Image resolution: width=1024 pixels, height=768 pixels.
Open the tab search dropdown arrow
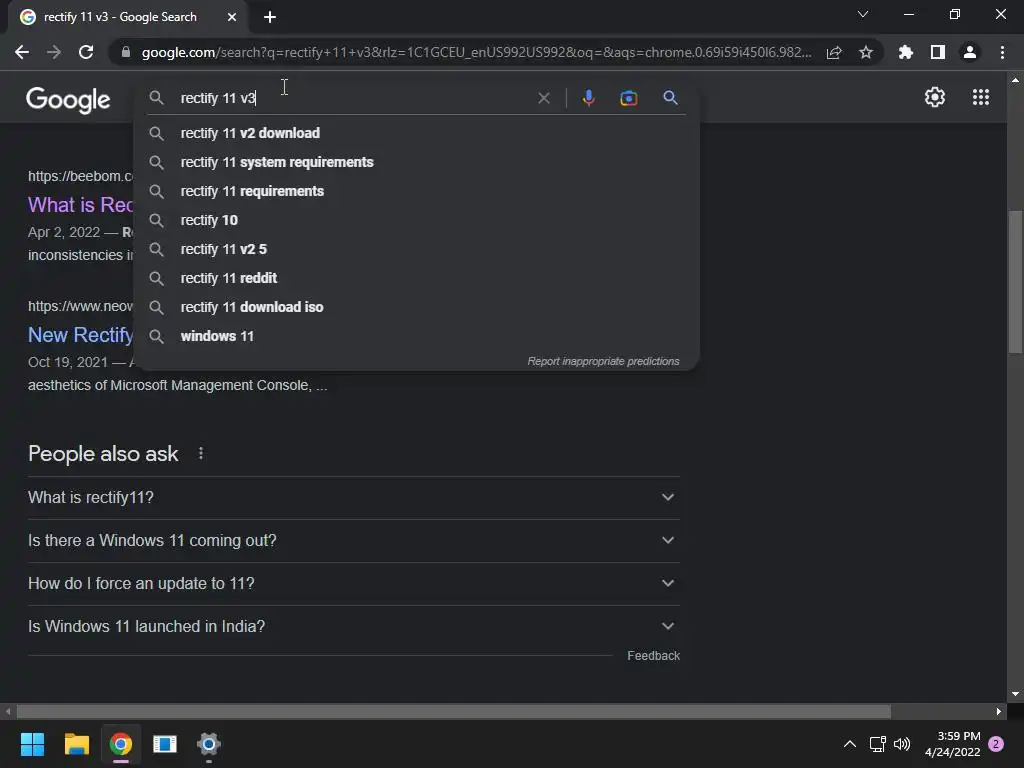863,14
